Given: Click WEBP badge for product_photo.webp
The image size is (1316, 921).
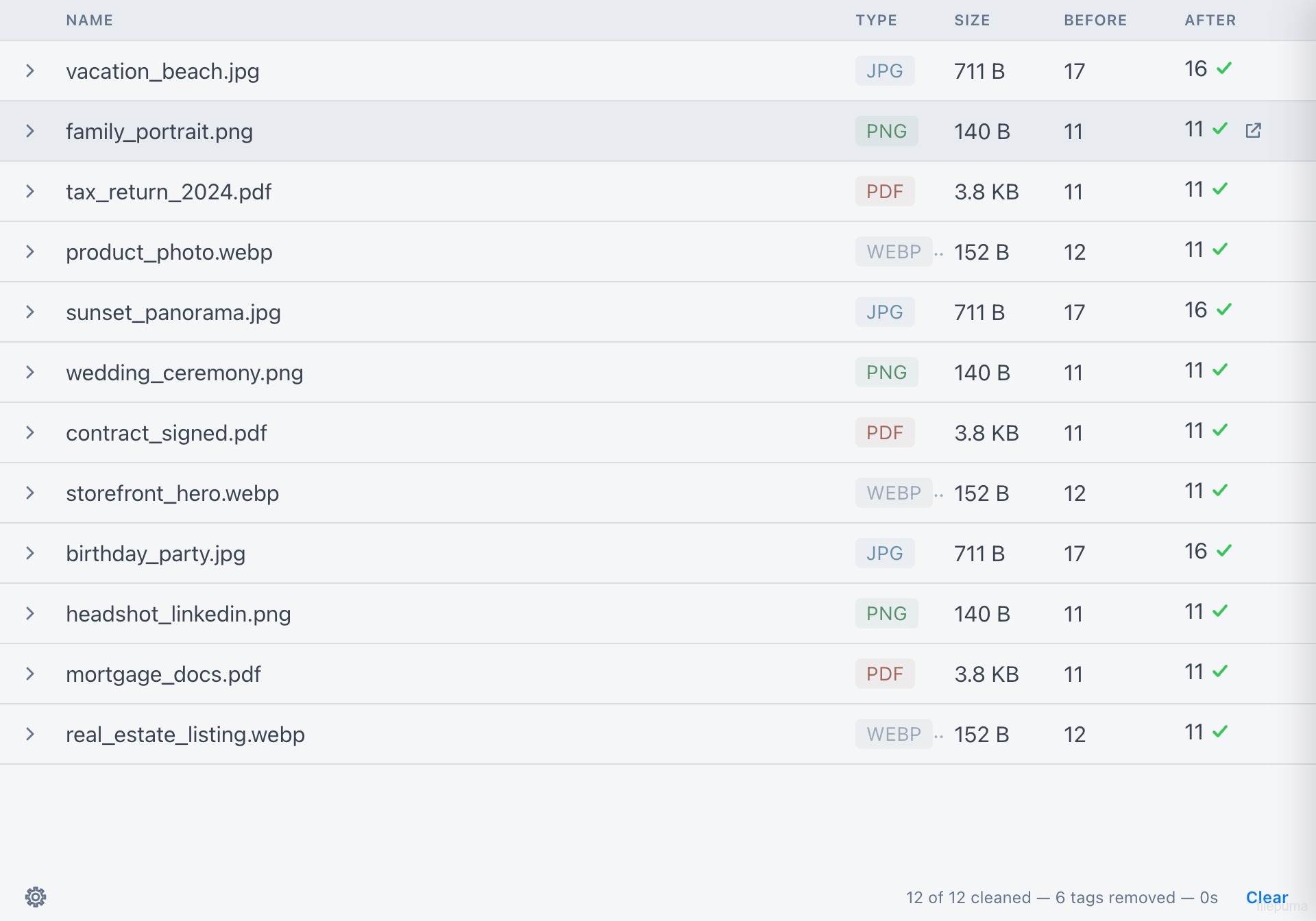Looking at the screenshot, I should coord(894,251).
